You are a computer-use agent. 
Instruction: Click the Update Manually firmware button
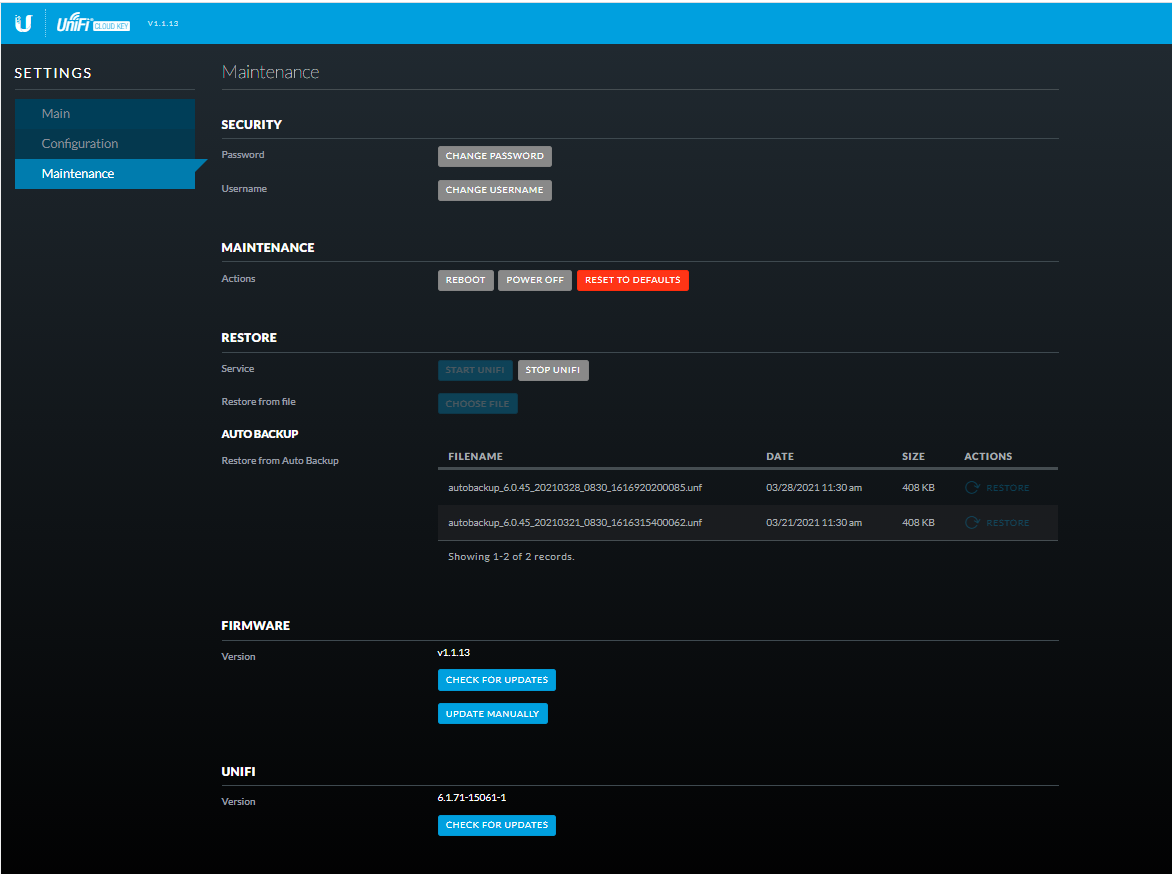click(x=492, y=714)
